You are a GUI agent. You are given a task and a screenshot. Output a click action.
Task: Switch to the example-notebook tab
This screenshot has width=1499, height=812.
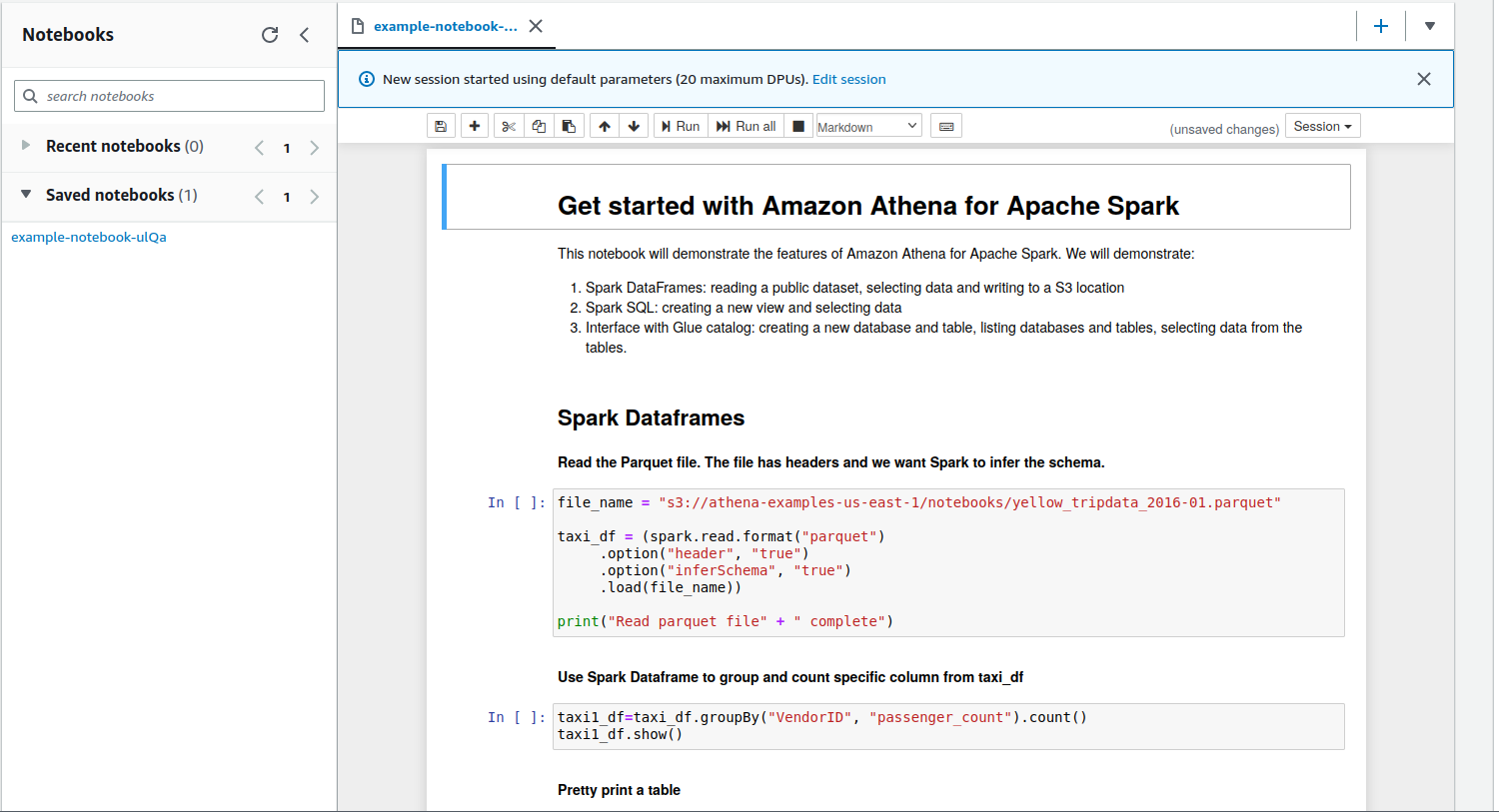pos(445,26)
